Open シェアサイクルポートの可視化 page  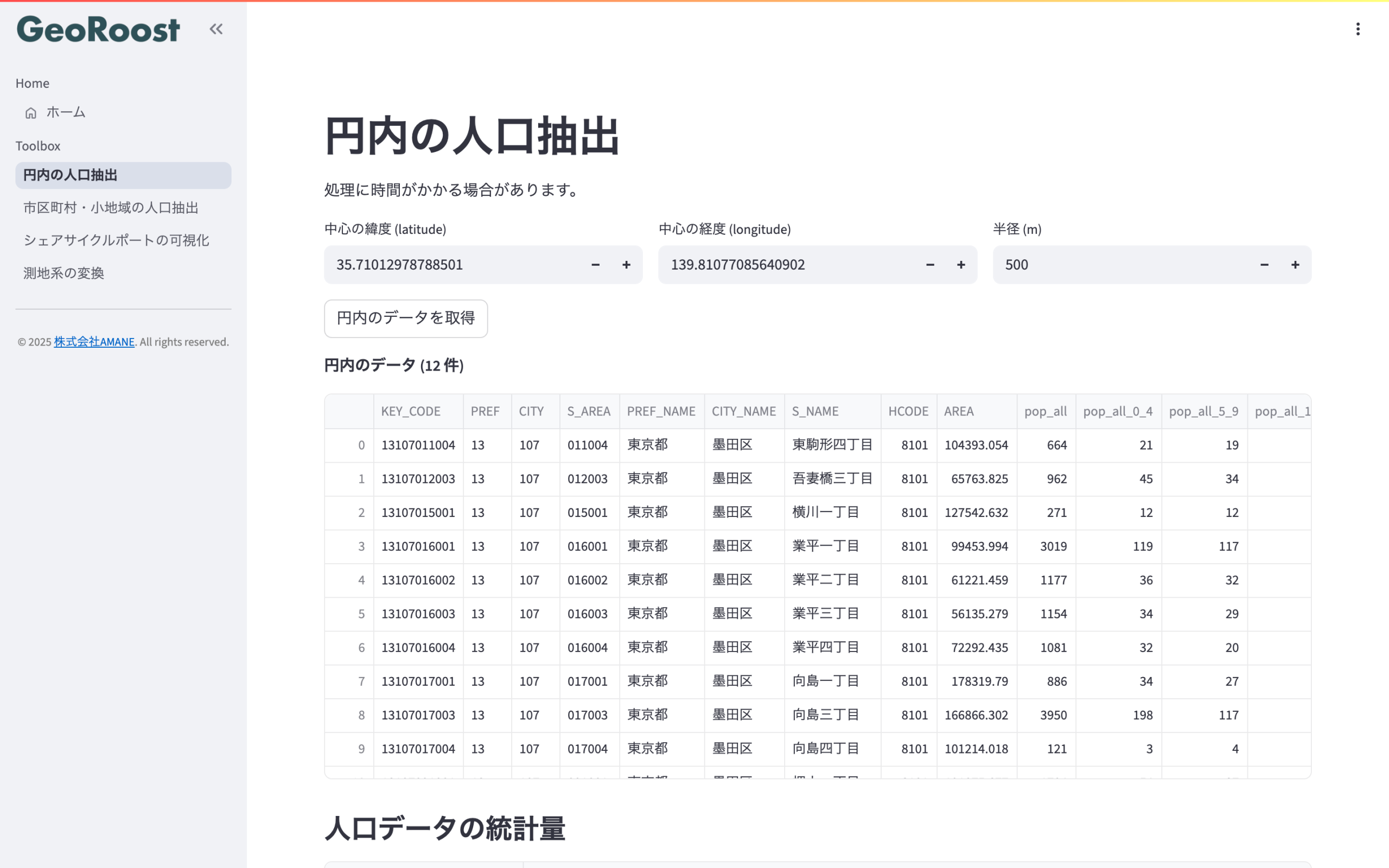pos(116,240)
